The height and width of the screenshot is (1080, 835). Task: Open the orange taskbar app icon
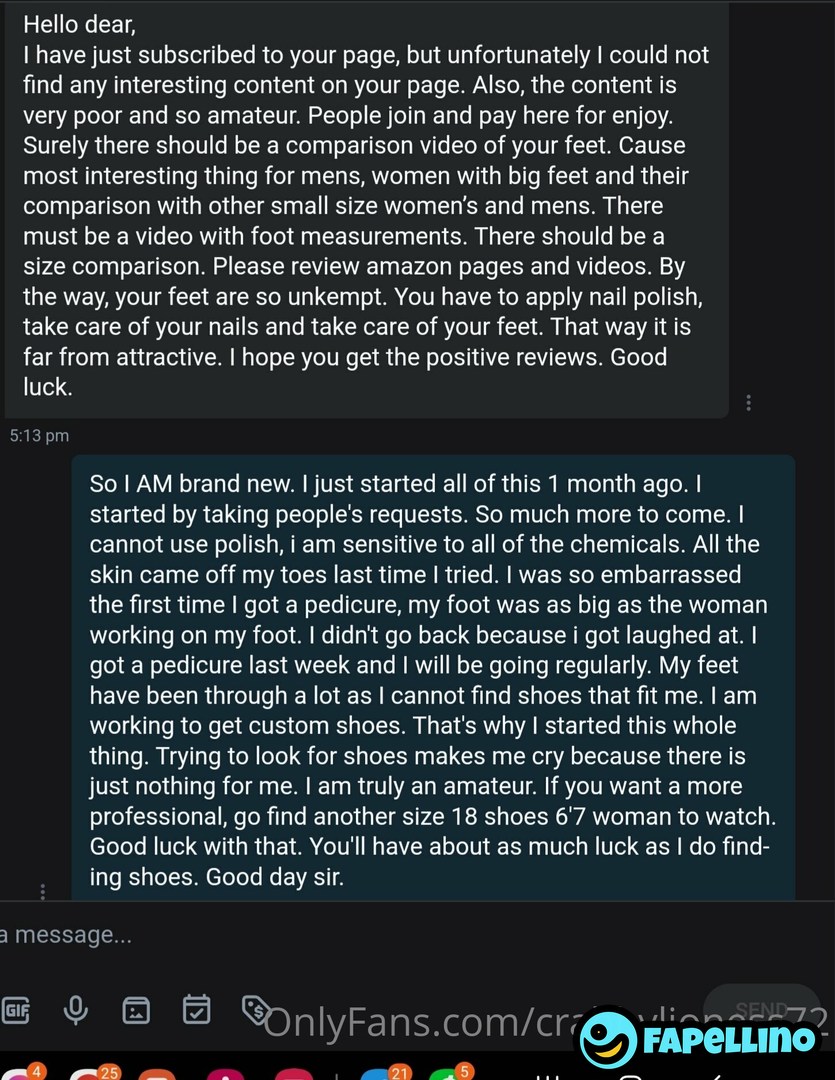[x=157, y=1074]
